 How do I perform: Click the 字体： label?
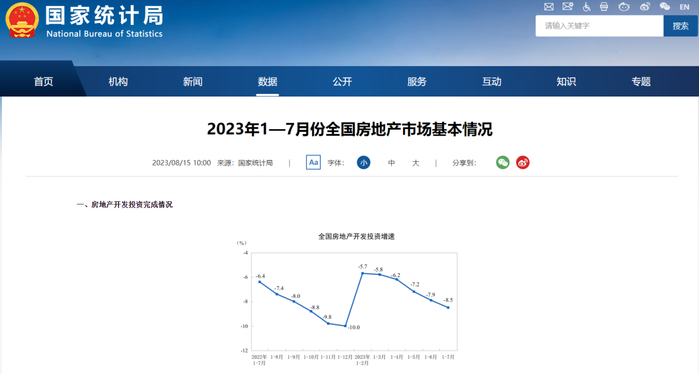tap(336, 163)
